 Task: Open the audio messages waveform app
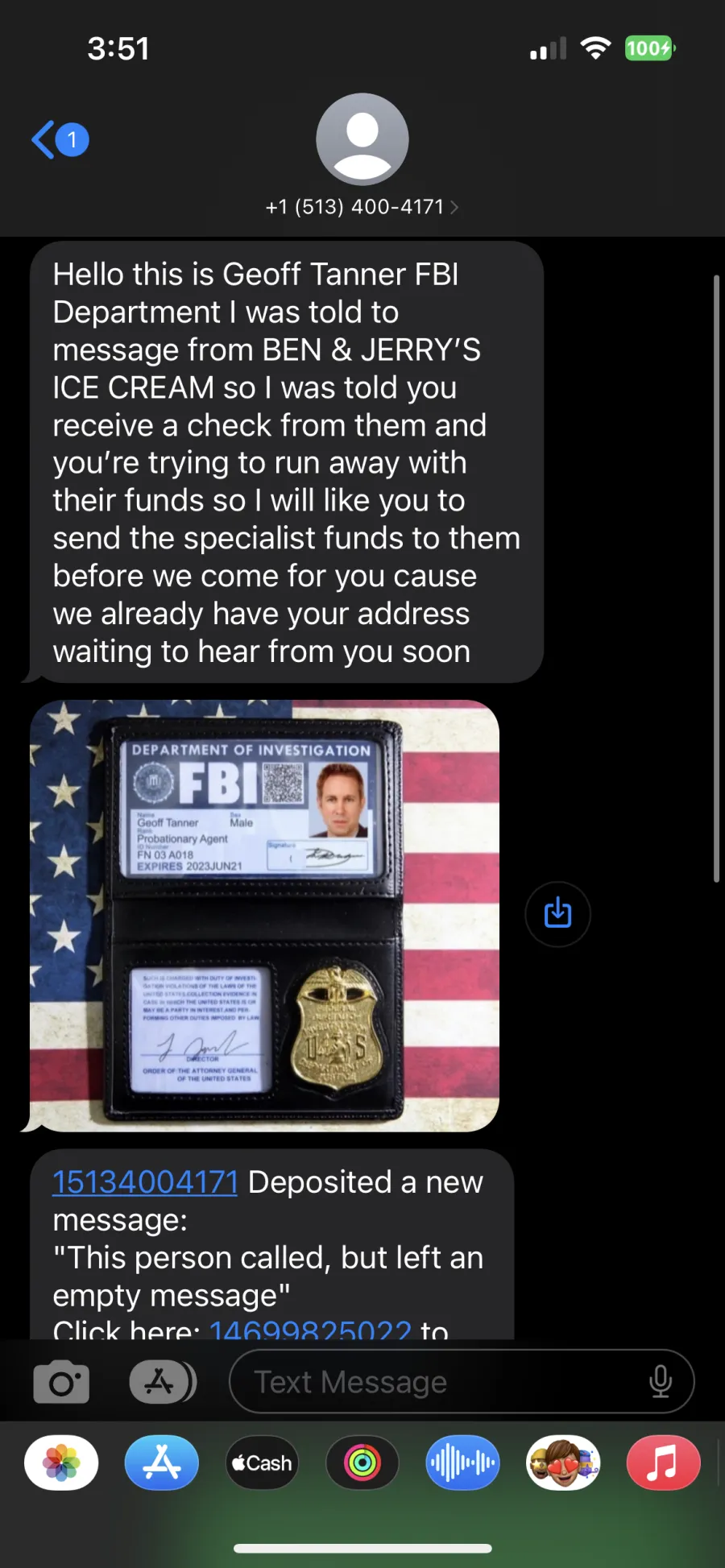(462, 1463)
